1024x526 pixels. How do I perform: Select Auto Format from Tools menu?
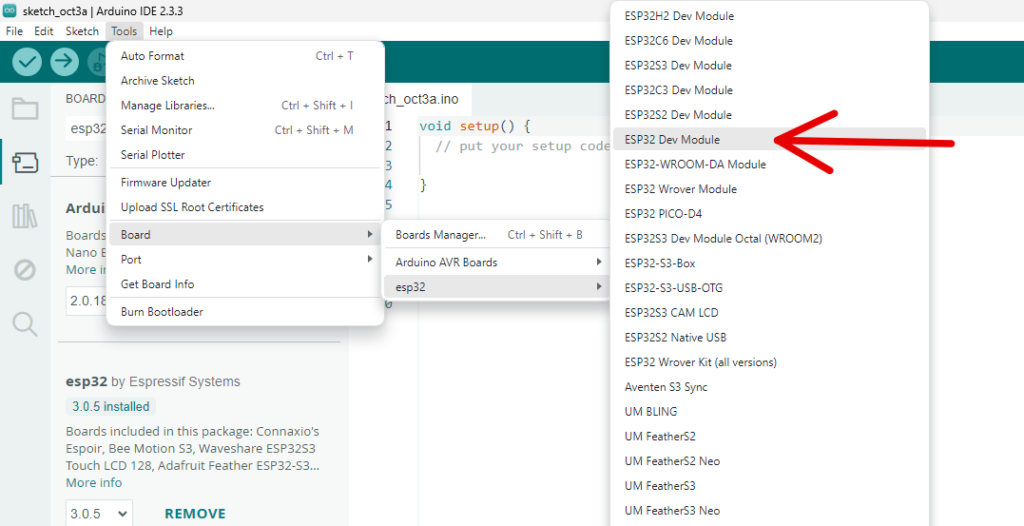click(x=245, y=56)
